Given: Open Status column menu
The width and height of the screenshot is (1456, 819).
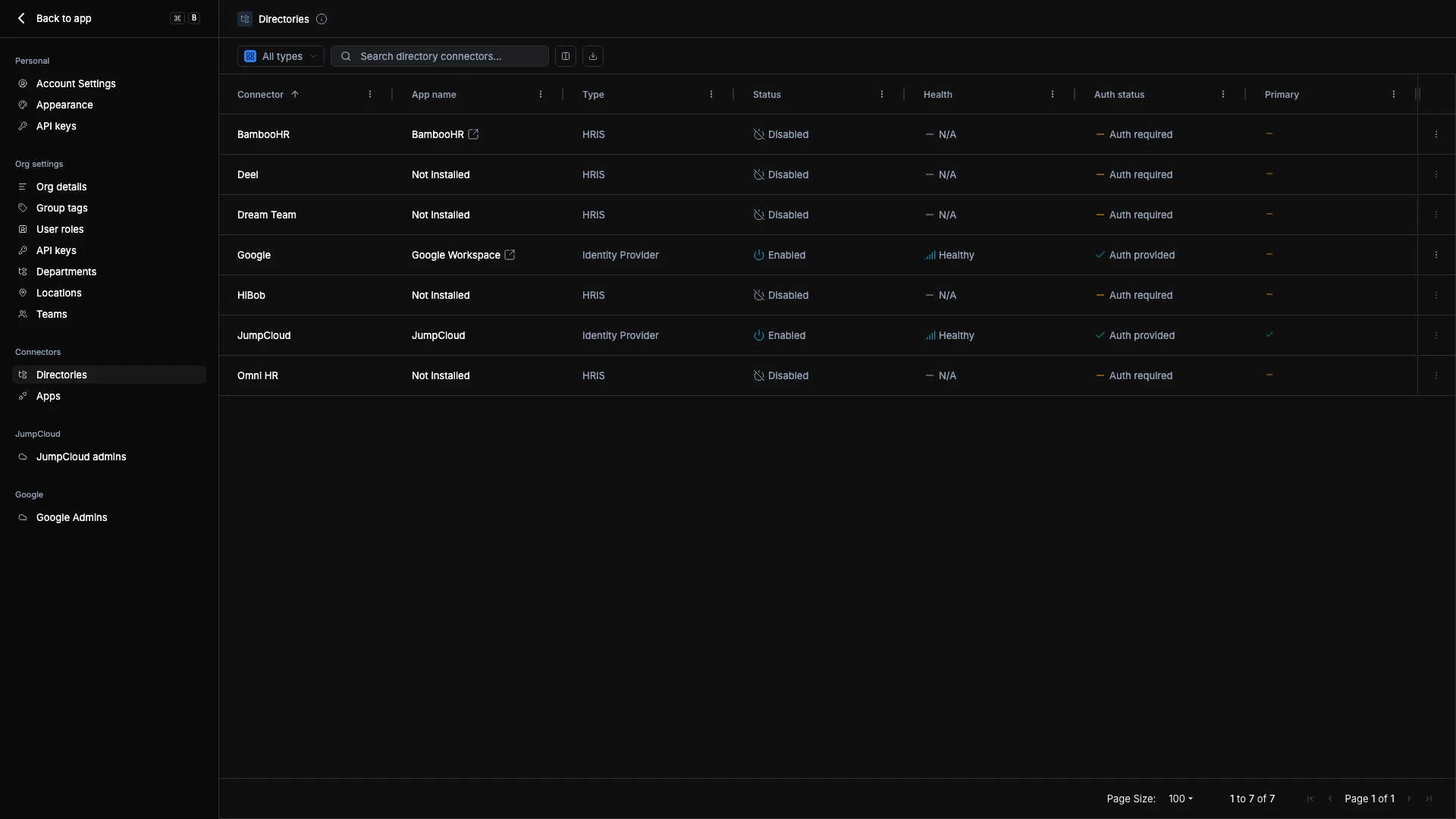Looking at the screenshot, I should 882,95.
